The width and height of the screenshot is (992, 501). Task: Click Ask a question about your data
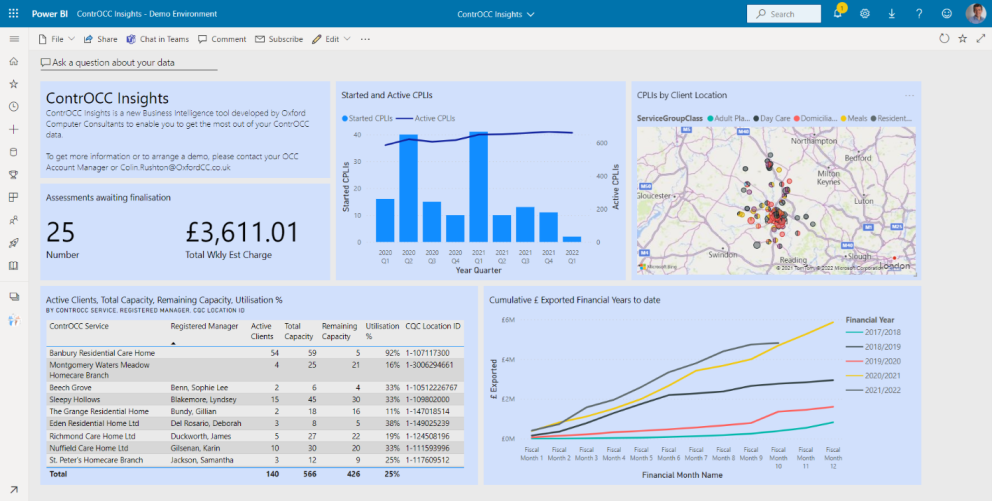click(x=113, y=63)
